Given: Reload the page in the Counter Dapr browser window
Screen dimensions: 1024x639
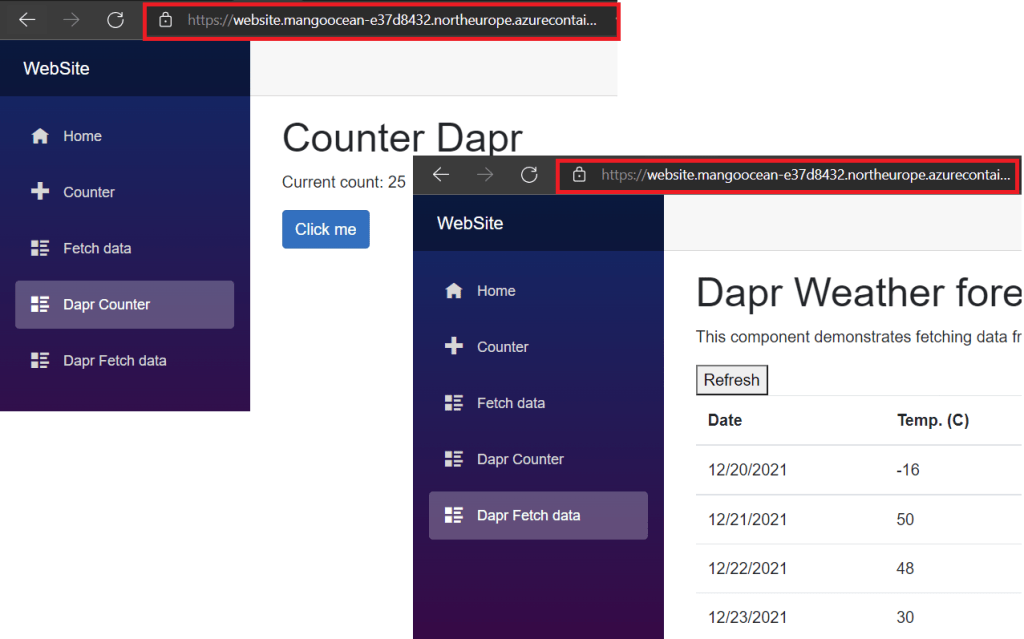Looking at the screenshot, I should pyautogui.click(x=115, y=20).
